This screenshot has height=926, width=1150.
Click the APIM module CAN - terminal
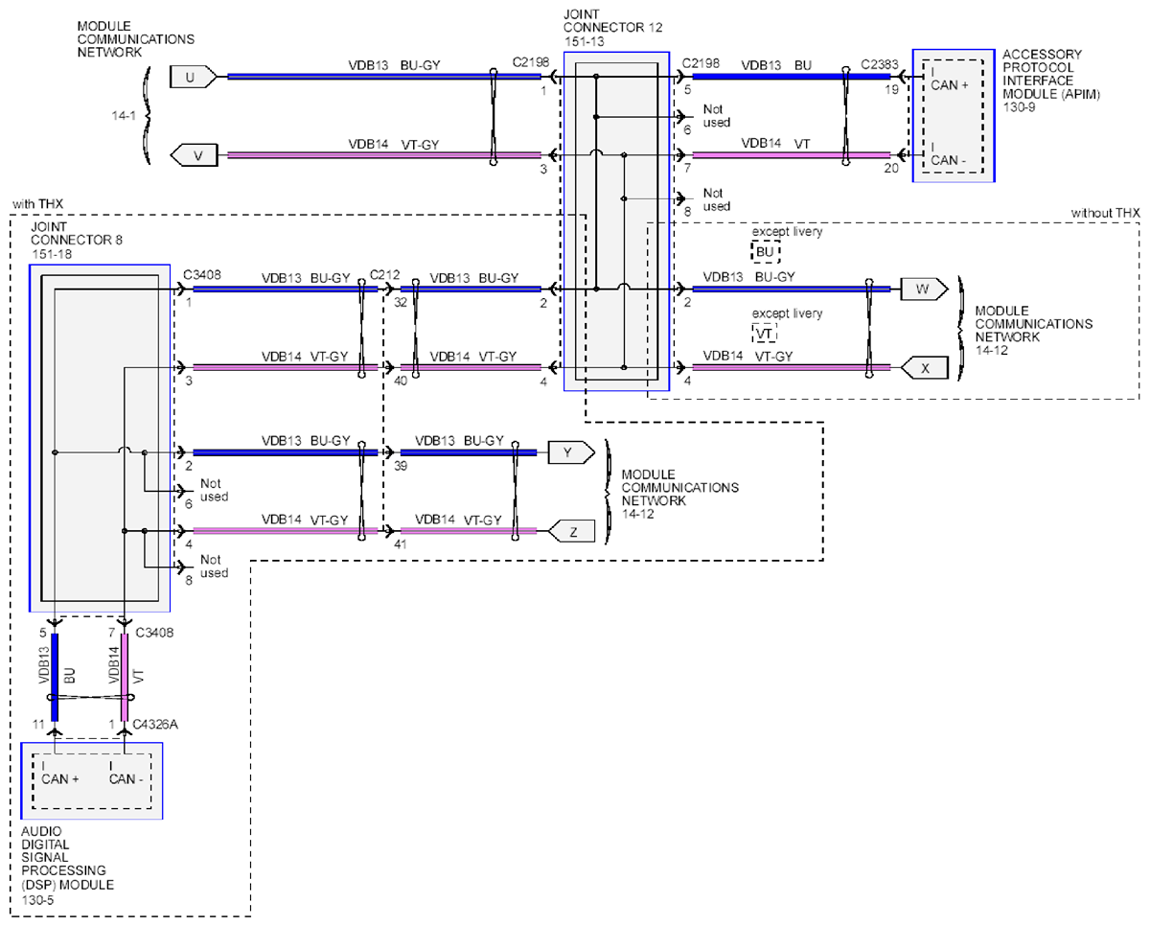click(x=948, y=160)
